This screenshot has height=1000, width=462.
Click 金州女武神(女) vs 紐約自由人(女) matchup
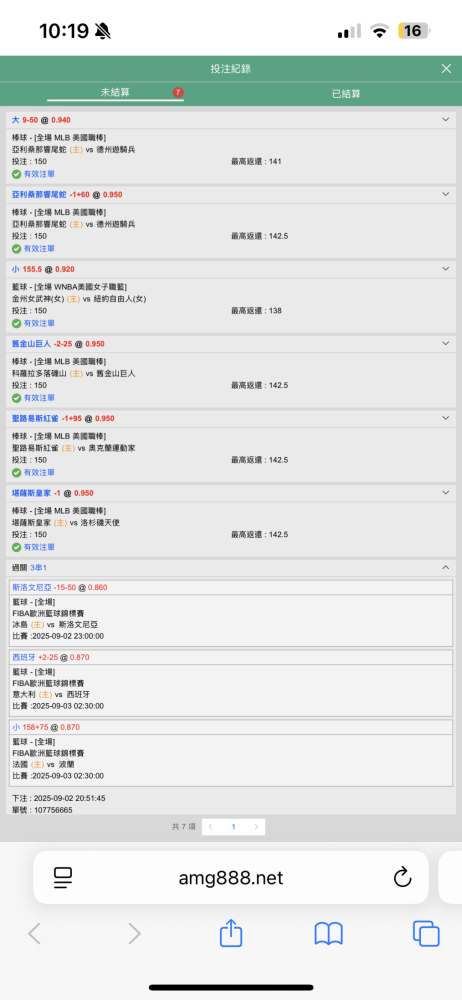coord(79,298)
